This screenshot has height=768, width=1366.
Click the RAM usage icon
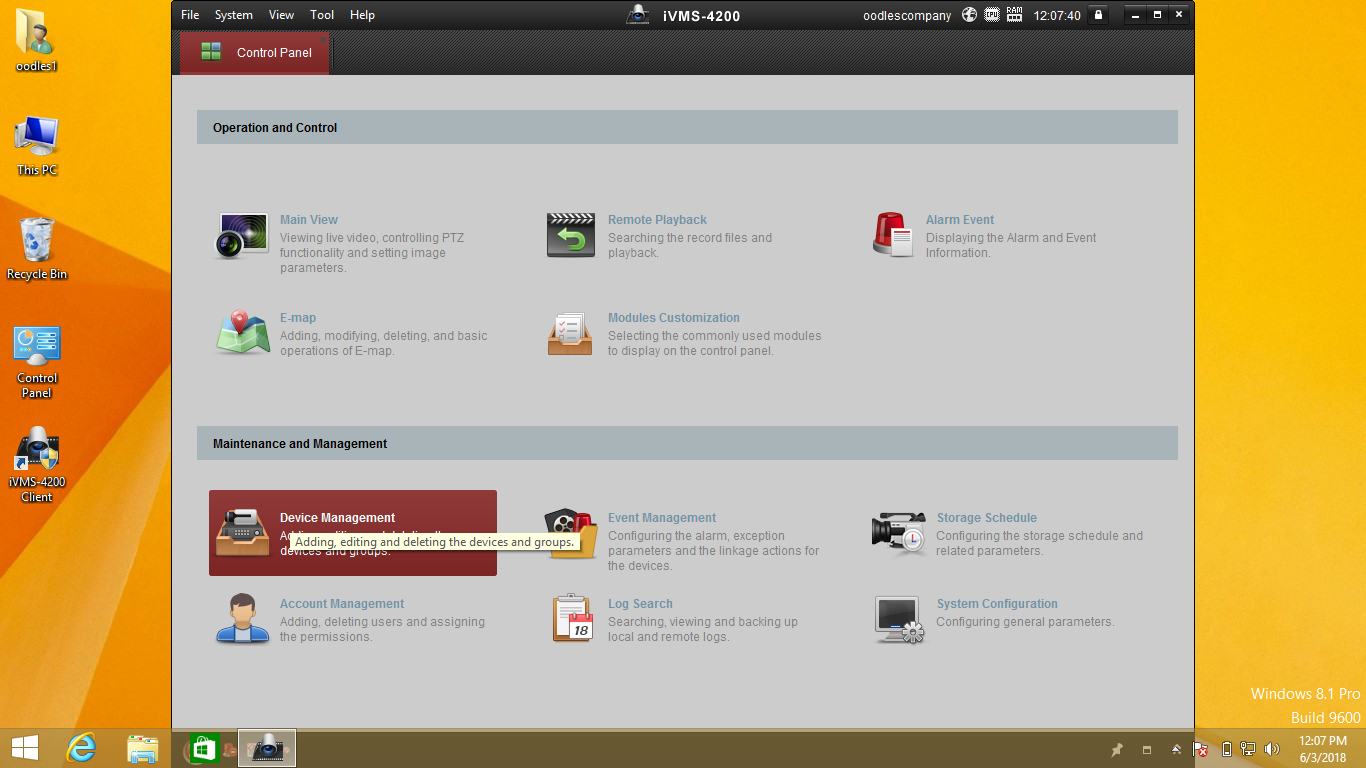[x=1015, y=15]
